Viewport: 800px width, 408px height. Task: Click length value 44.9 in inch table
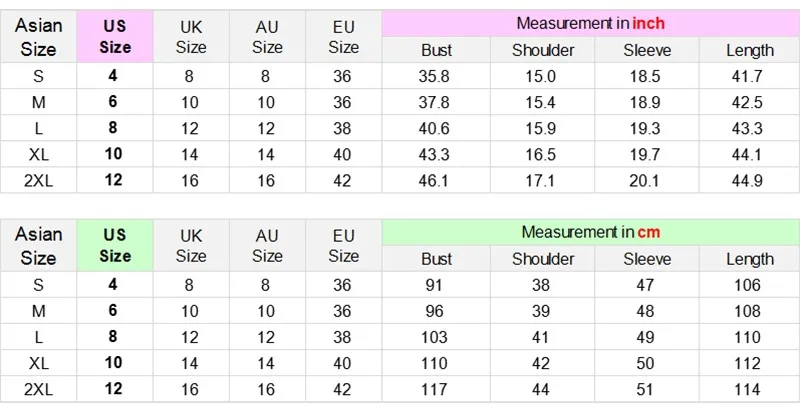coord(747,181)
